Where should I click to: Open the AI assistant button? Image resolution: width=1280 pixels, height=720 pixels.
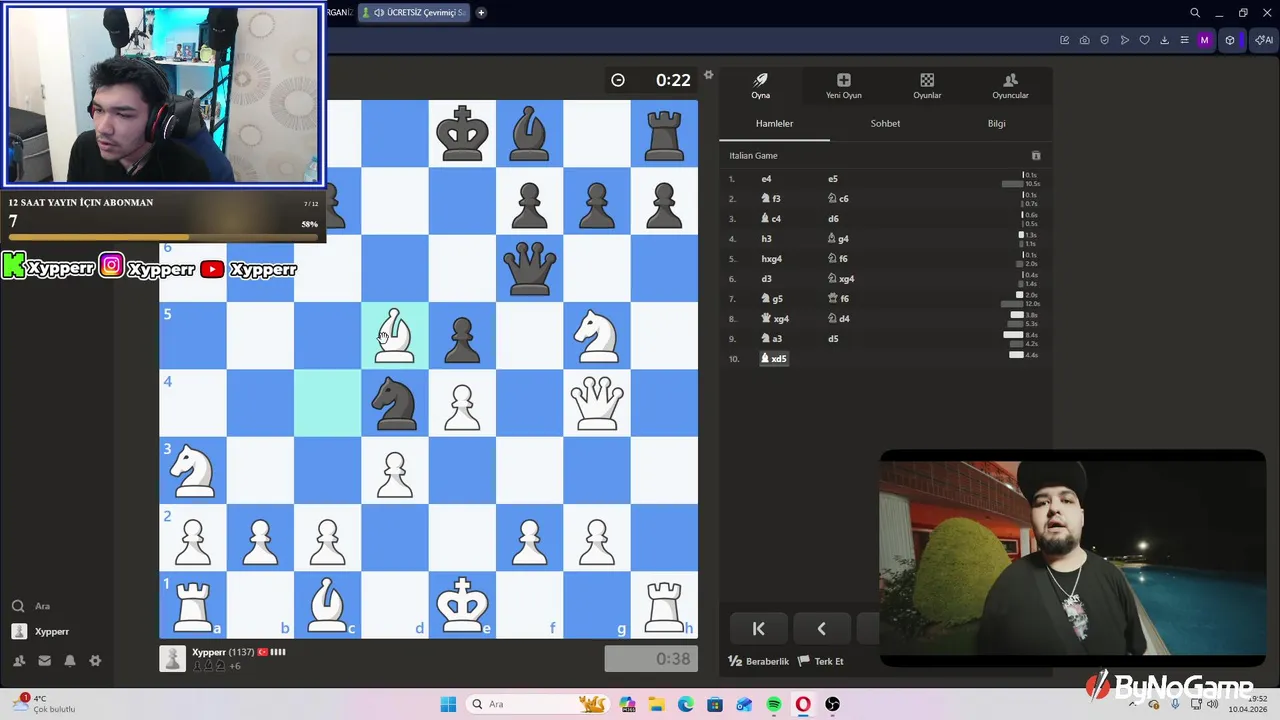(1264, 40)
